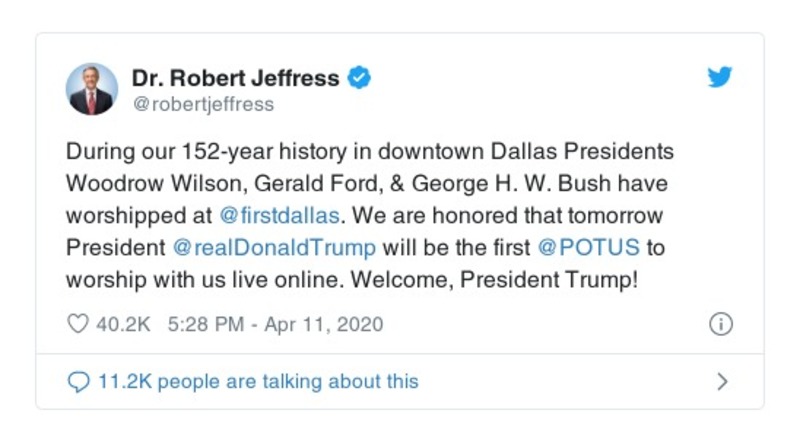Screen dimensions: 800x445
Task: Open the @robertjeffress handle
Action: coord(202,104)
